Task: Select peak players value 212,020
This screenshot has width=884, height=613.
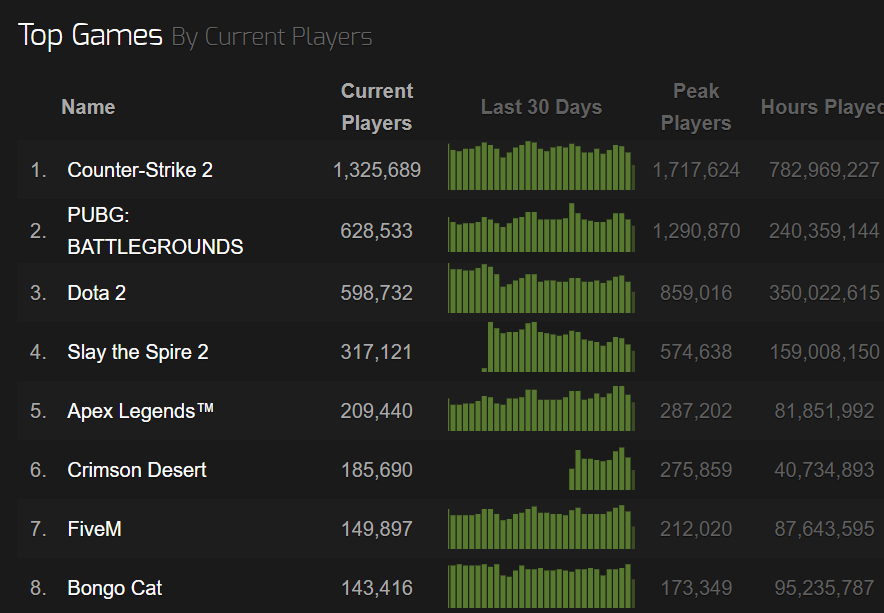Action: [x=696, y=529]
